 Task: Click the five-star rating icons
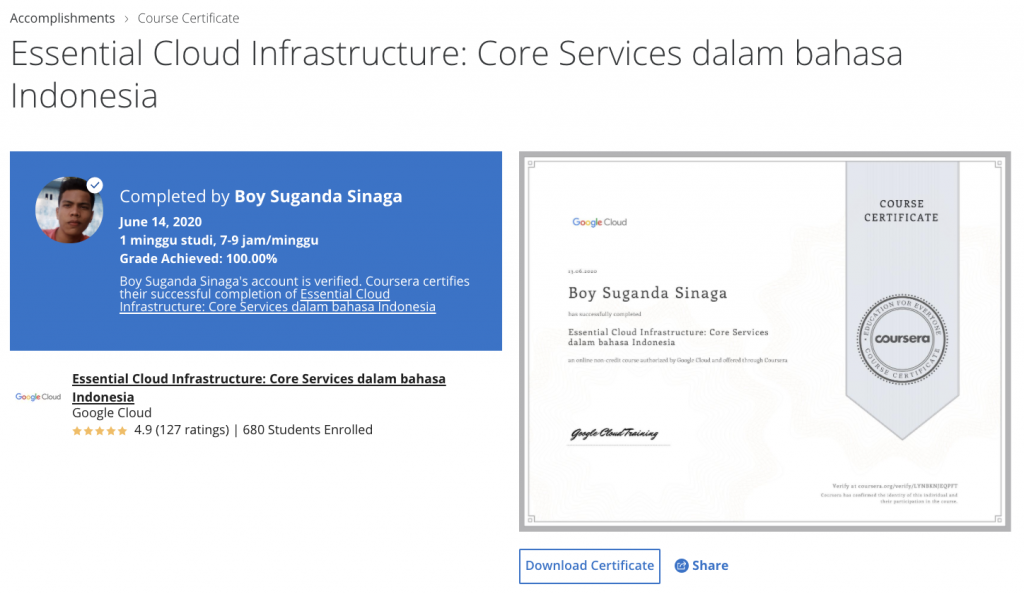point(99,431)
